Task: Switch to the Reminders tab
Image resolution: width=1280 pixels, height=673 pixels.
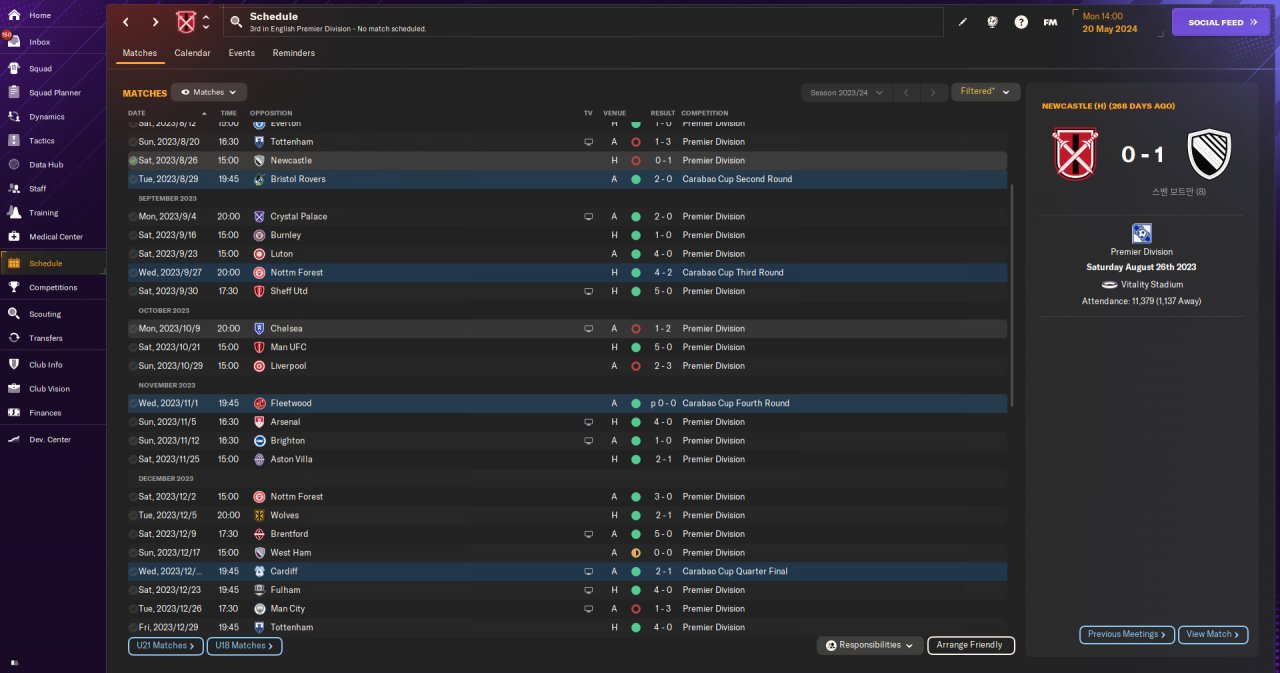Action: pos(293,53)
